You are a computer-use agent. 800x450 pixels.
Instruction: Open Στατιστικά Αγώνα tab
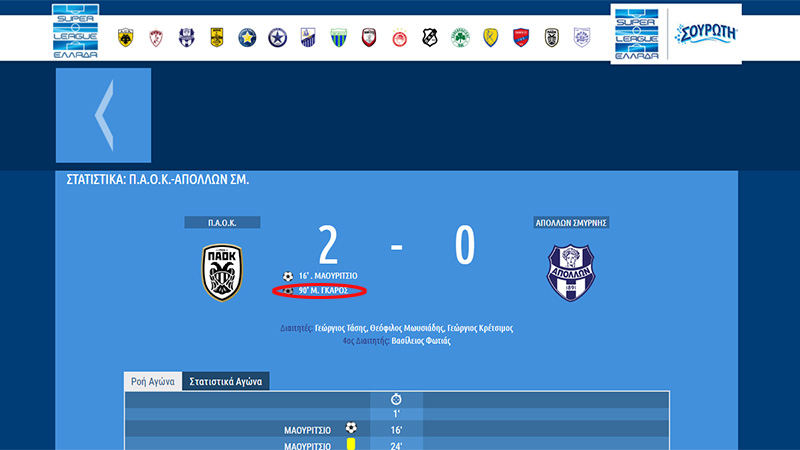coord(226,382)
